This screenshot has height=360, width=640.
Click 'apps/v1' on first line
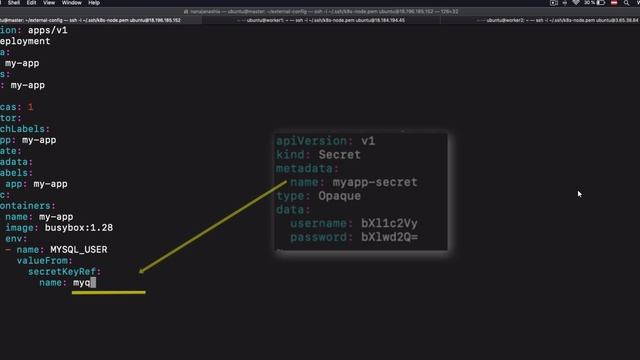[48, 30]
